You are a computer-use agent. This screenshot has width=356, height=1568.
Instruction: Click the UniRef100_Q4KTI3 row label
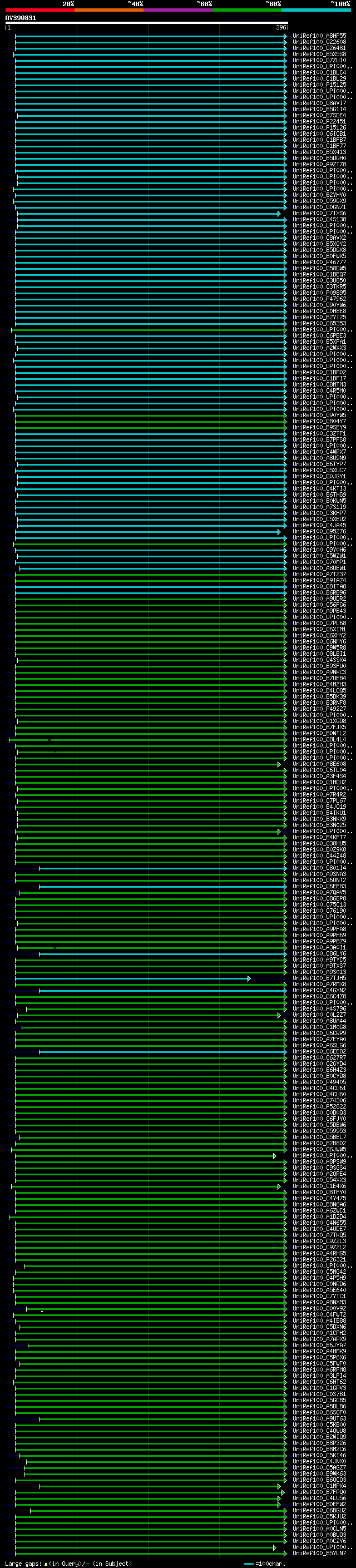coord(319,489)
